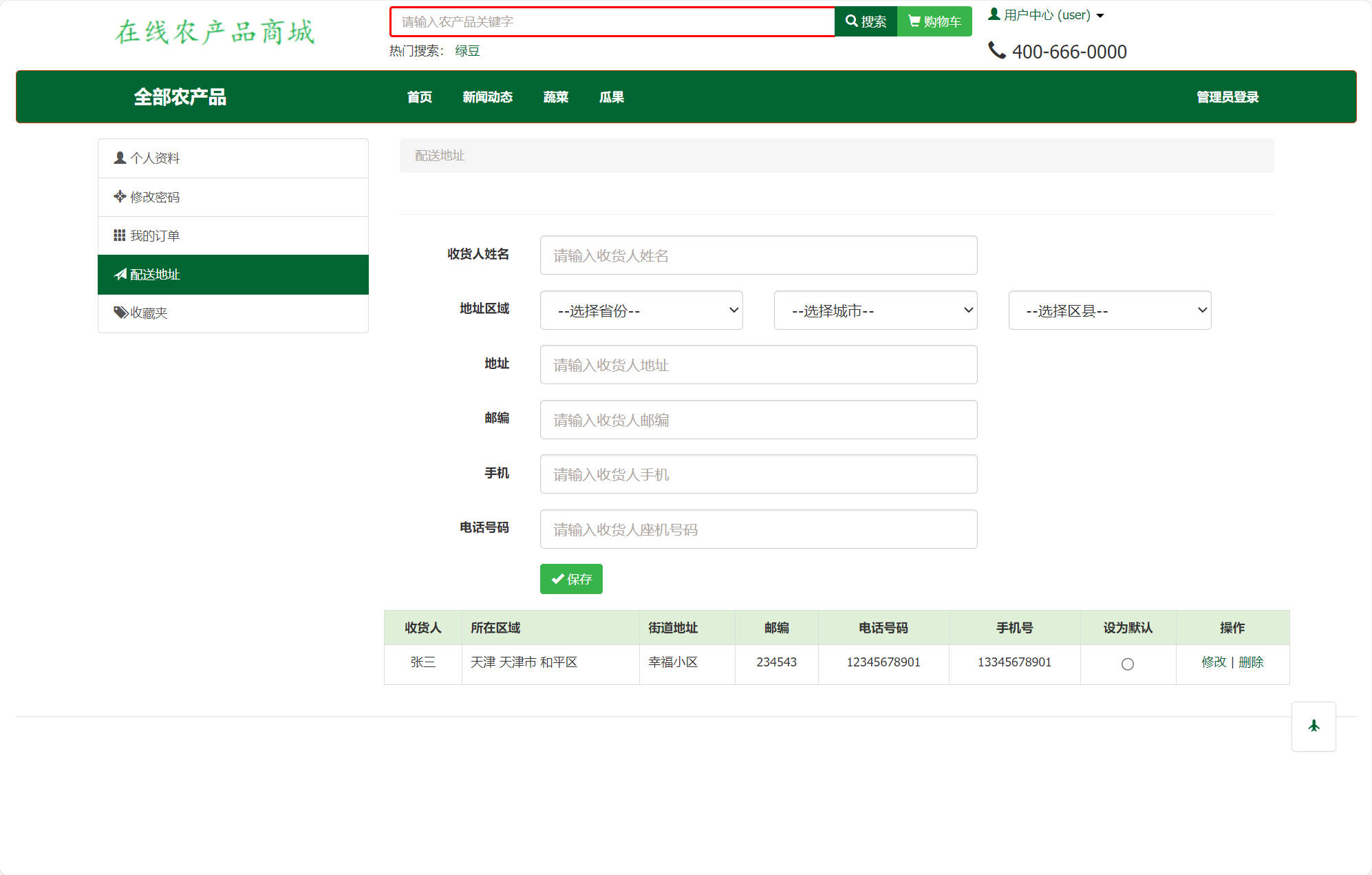Delete 张三's address via 删除 link
Screen dimensions: 1372x875
coord(1251,662)
